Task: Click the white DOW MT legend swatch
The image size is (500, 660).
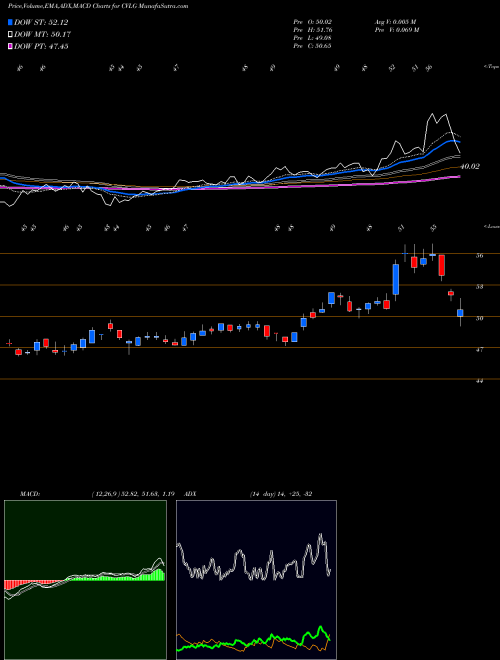Action: (11, 35)
